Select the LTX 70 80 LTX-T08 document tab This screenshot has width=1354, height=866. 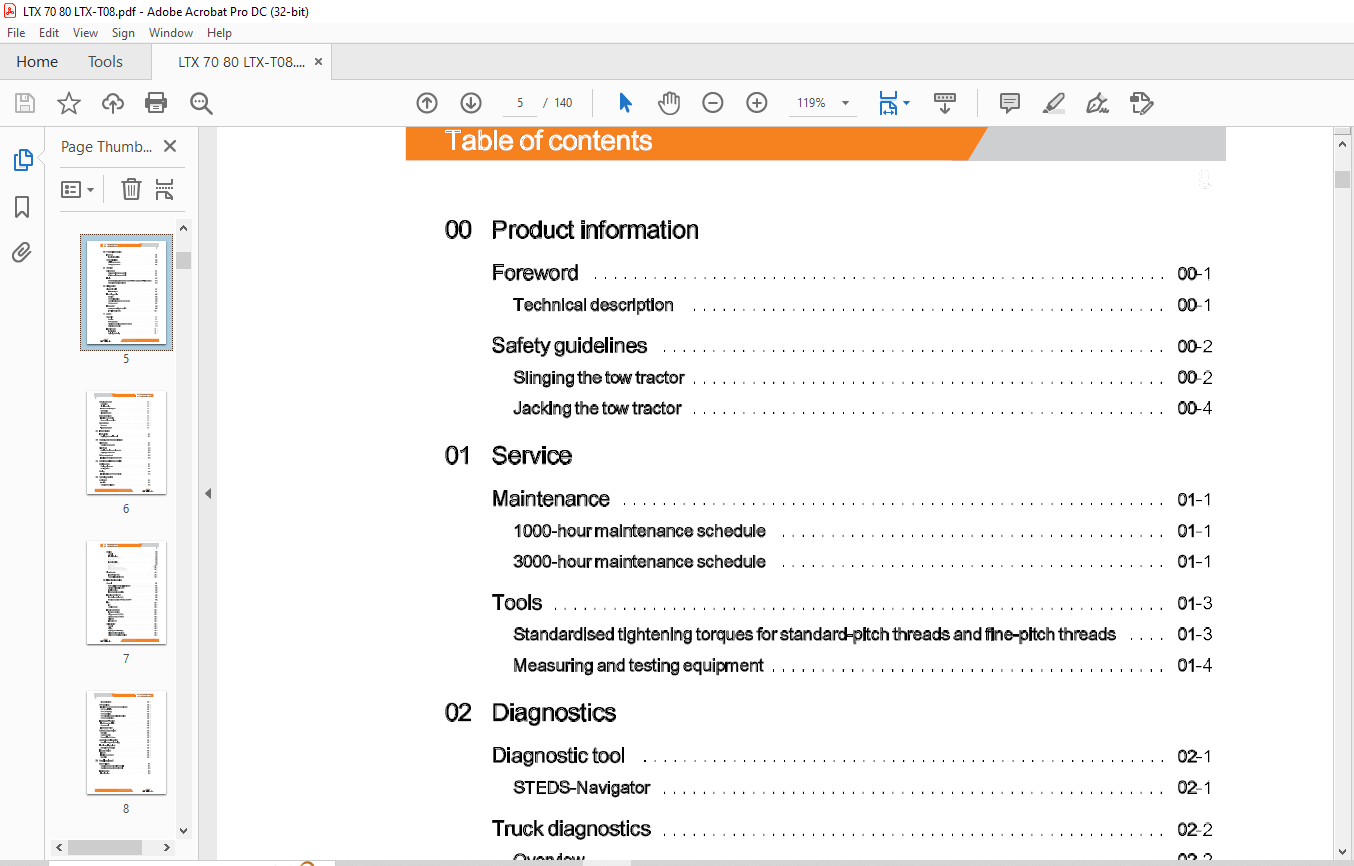pos(241,62)
